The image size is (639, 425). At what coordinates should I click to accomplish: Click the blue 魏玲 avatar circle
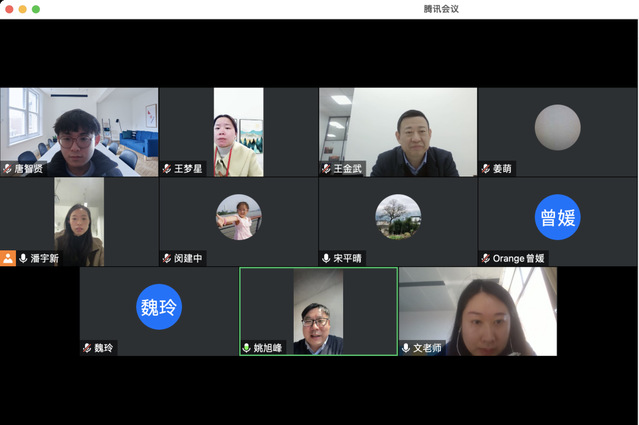pos(159,306)
